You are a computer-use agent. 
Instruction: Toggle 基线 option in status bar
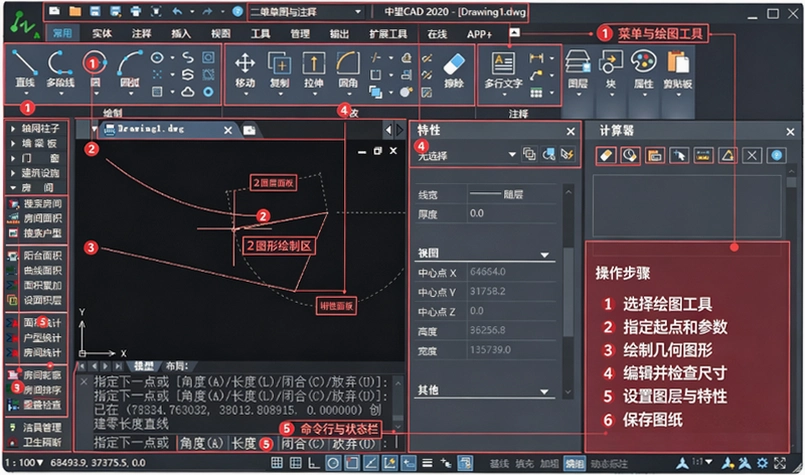pos(499,464)
